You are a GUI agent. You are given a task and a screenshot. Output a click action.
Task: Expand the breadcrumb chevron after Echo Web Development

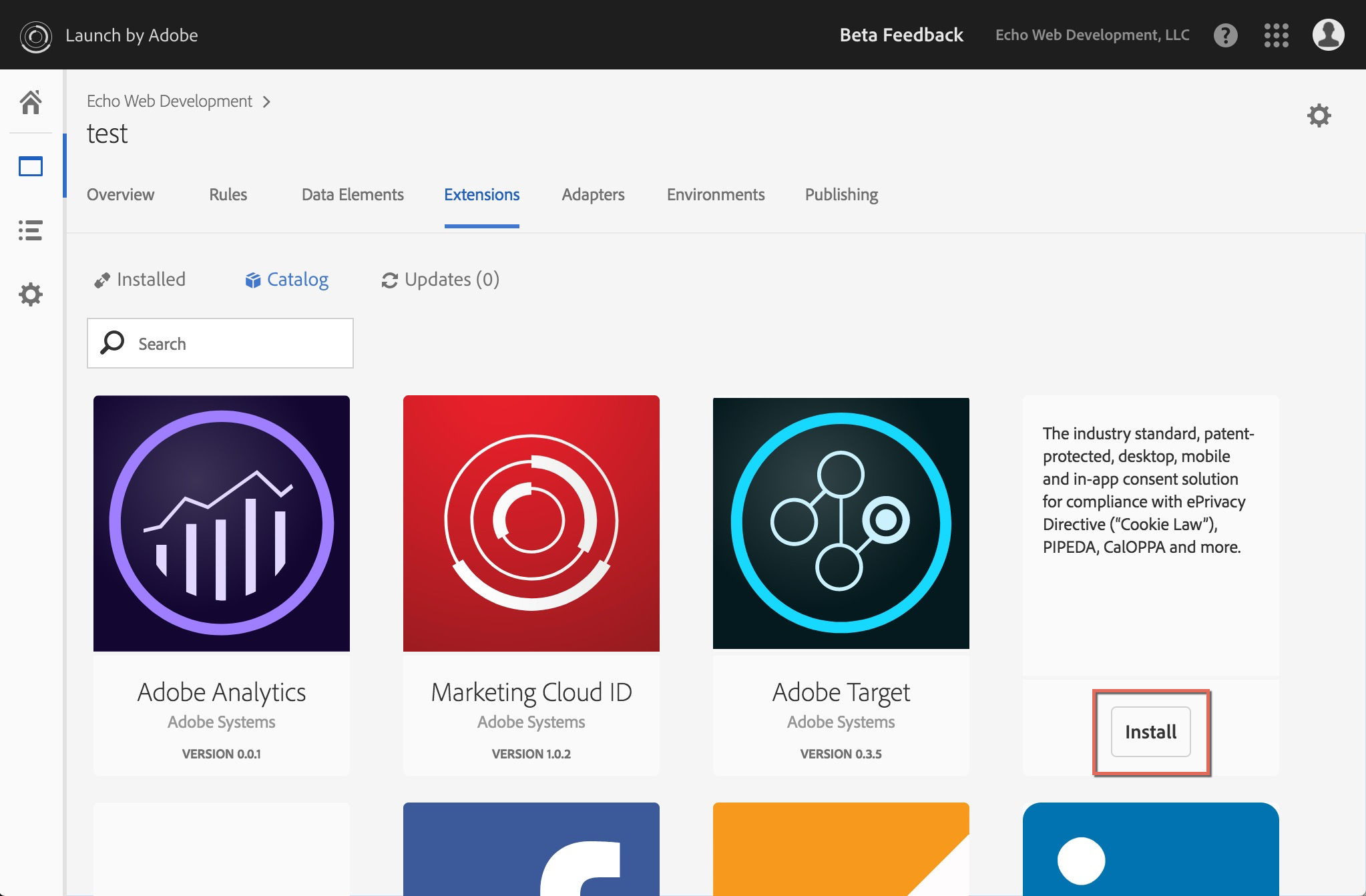(x=266, y=101)
